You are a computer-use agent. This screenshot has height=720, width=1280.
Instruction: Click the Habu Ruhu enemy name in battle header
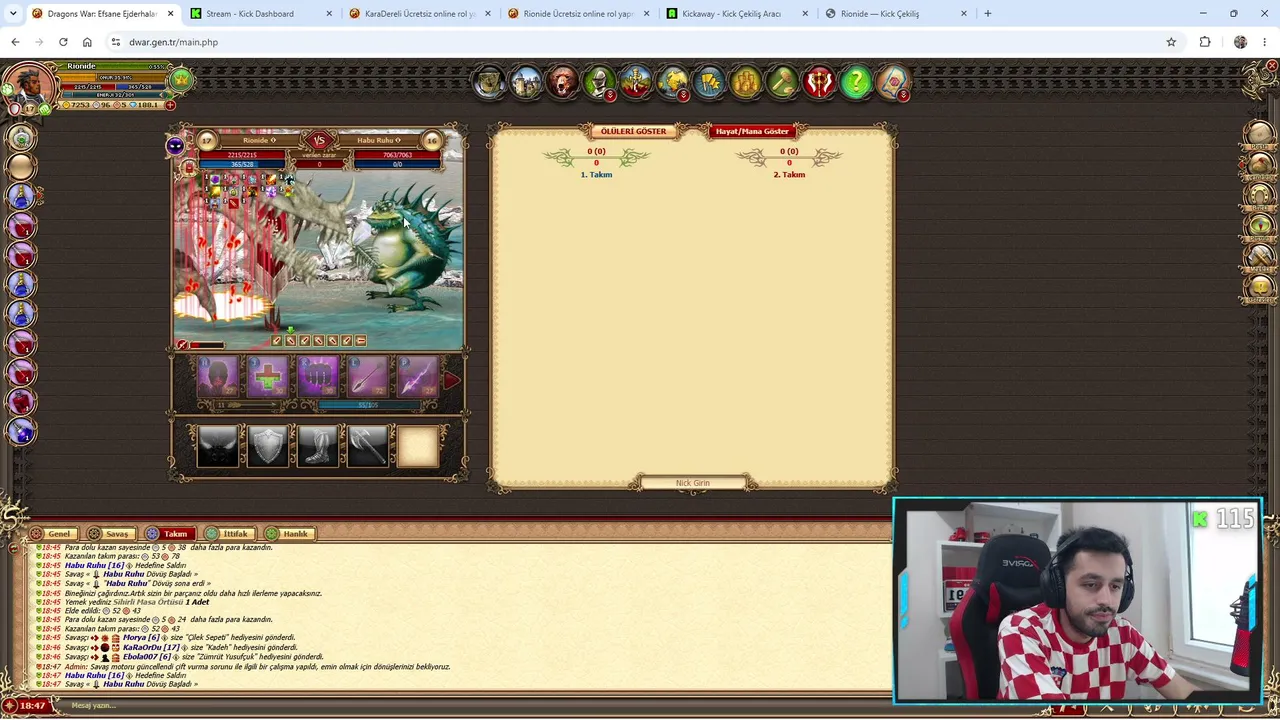tap(375, 141)
